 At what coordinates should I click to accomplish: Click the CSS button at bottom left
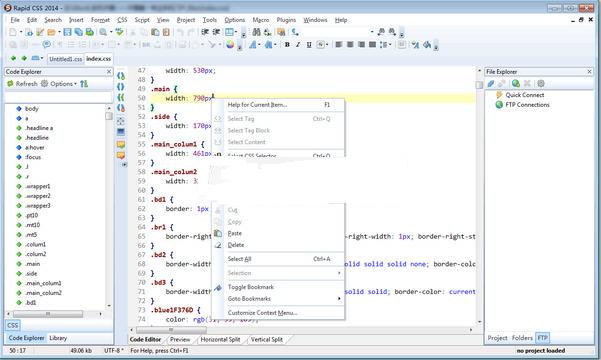click(12, 325)
